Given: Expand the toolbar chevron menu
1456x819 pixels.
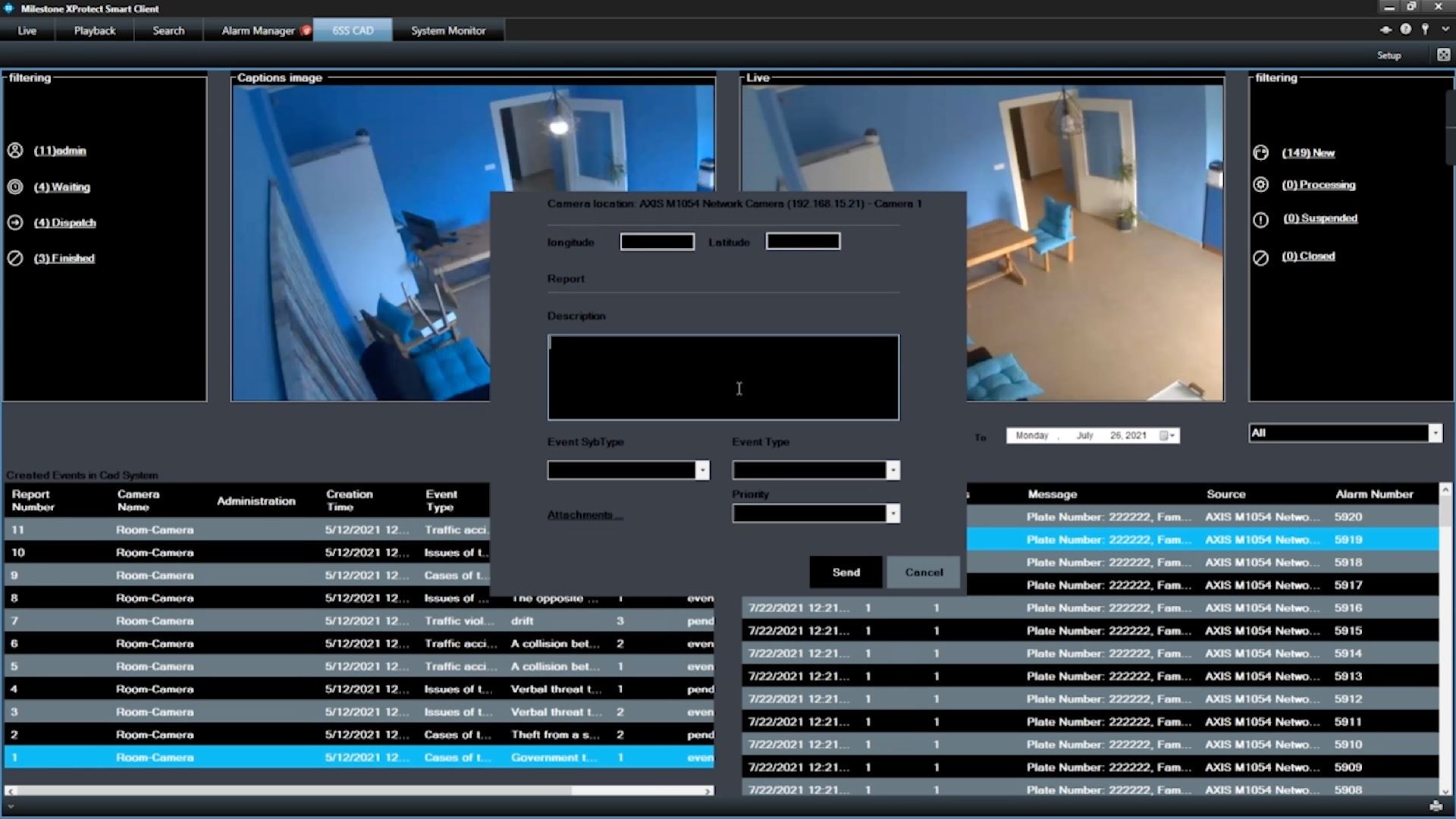Looking at the screenshot, I should click(1445, 30).
